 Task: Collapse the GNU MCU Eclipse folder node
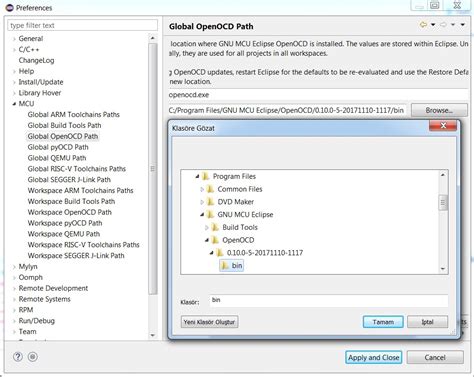pos(202,215)
